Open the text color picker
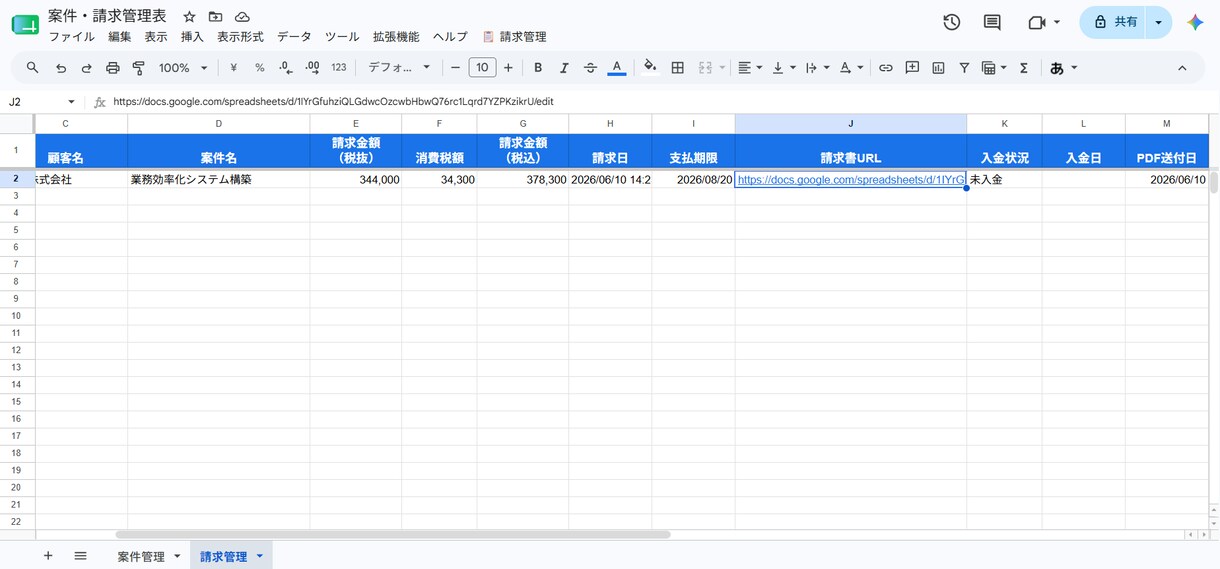 (617, 68)
